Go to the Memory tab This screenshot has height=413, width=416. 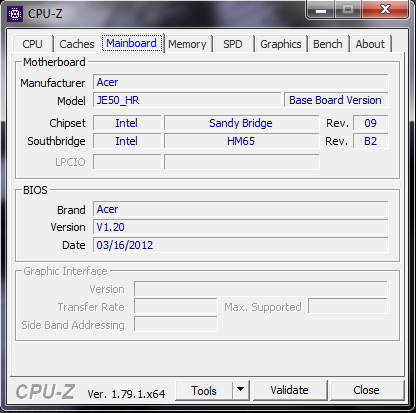point(187,44)
